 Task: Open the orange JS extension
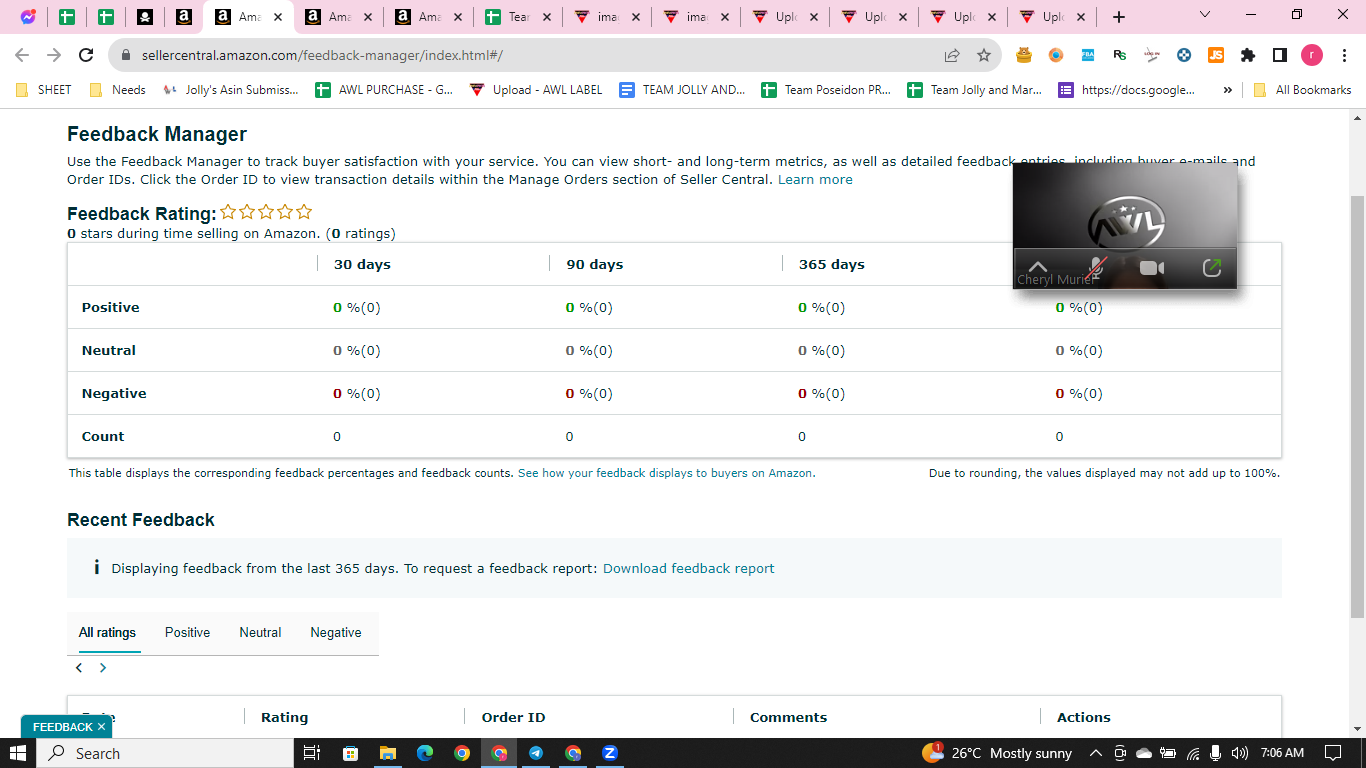pos(1216,55)
